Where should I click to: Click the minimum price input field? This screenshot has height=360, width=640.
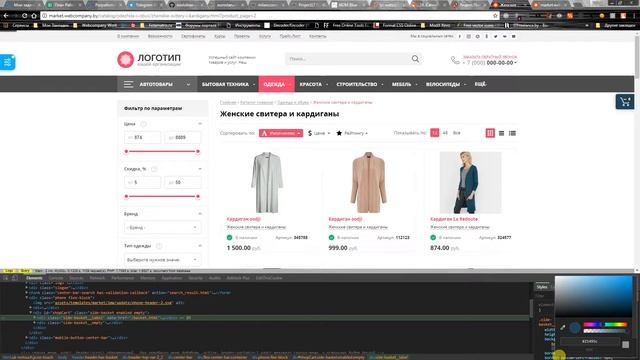142,138
